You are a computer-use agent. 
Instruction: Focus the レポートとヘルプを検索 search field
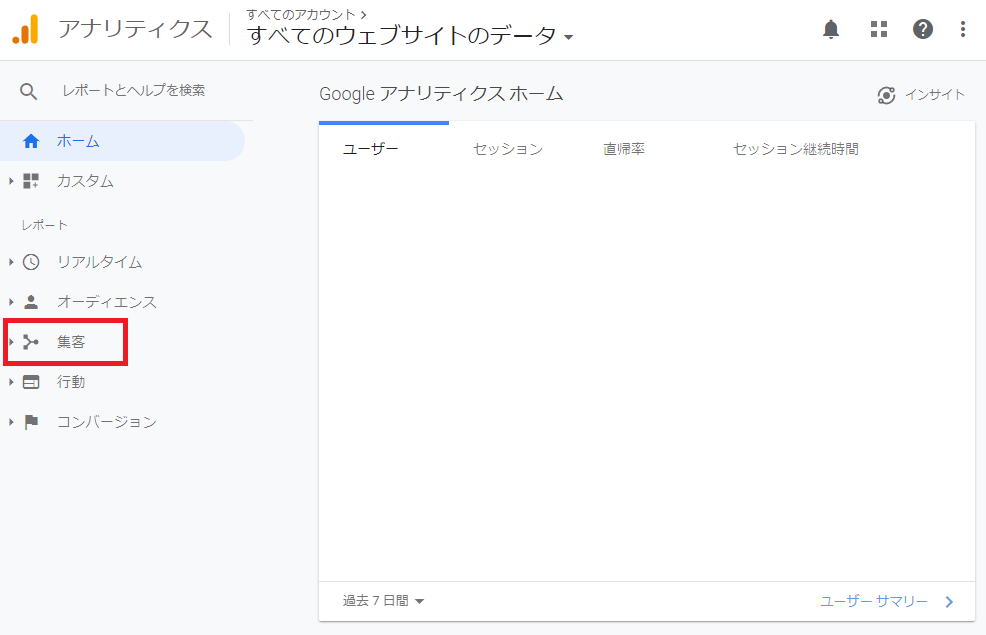tap(133, 91)
